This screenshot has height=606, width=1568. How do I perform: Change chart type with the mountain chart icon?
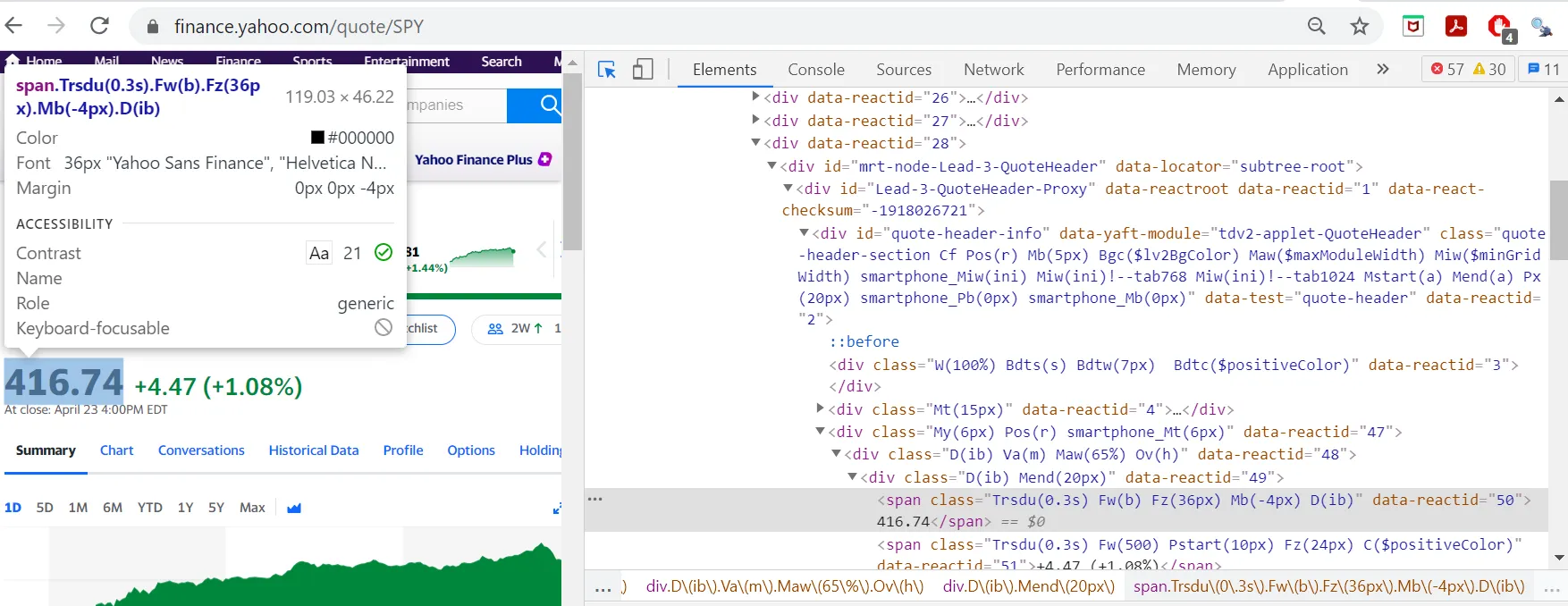click(x=294, y=508)
